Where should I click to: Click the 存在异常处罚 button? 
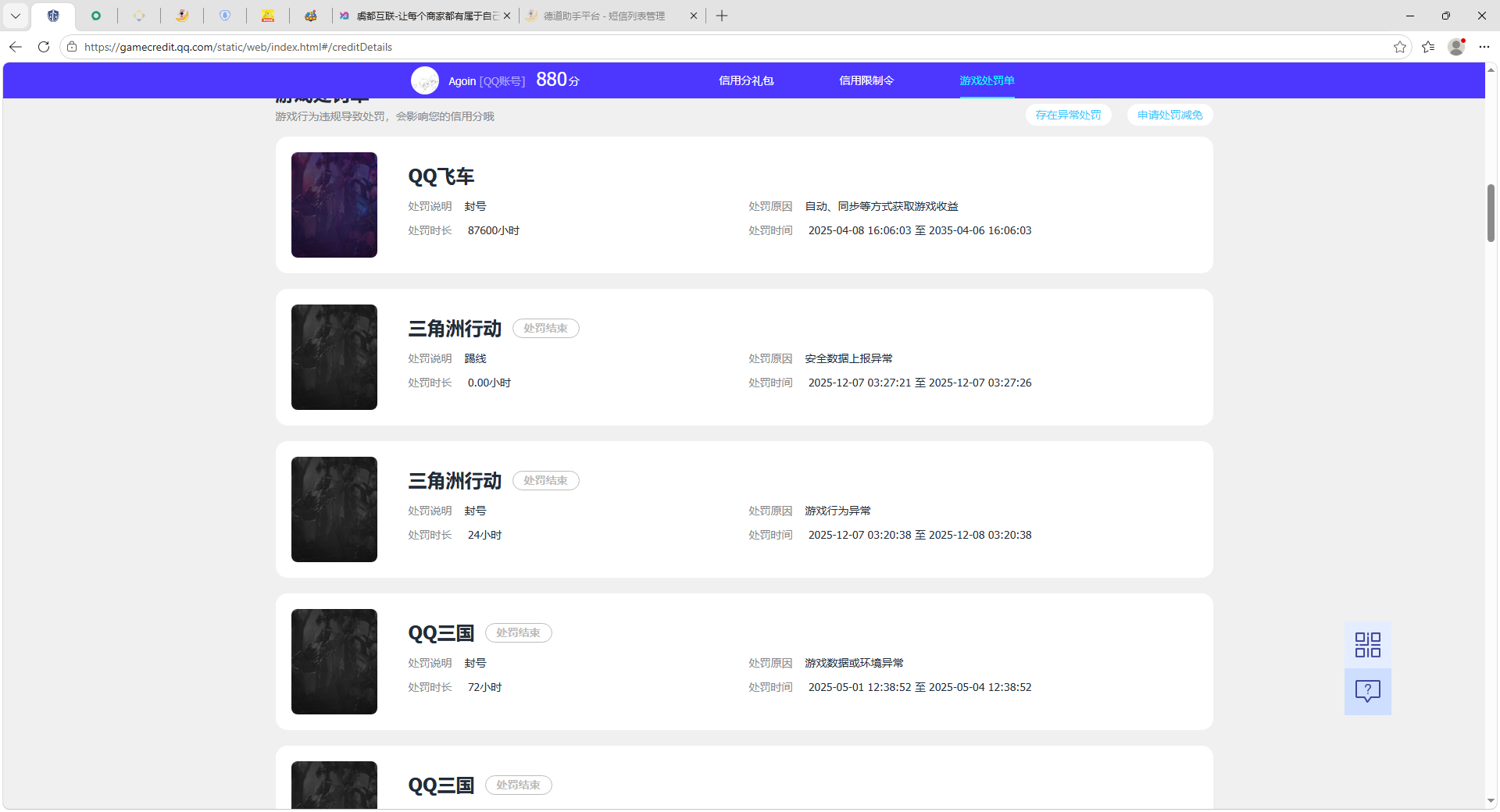(x=1068, y=115)
